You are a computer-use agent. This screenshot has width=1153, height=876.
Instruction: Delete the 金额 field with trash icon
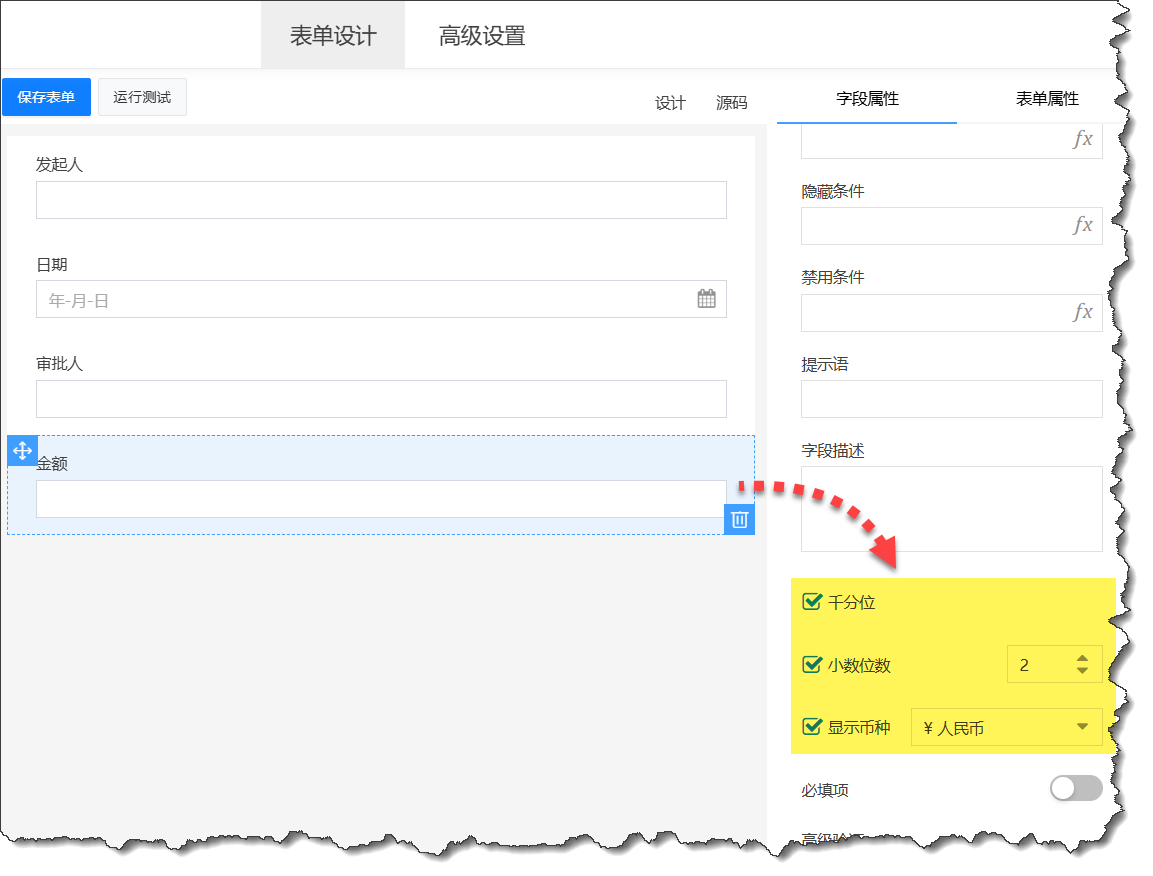[739, 519]
